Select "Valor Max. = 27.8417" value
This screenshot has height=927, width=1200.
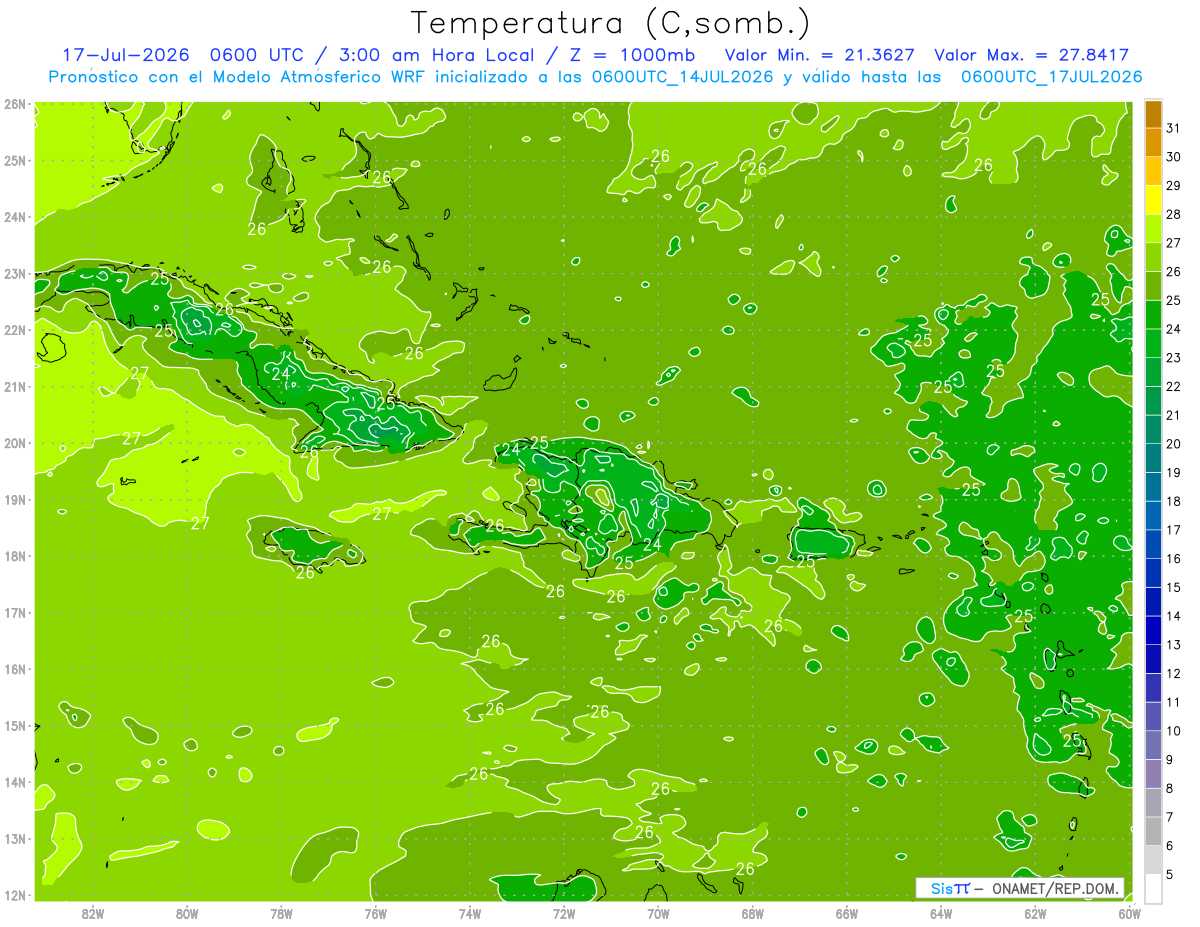(x=1031, y=55)
